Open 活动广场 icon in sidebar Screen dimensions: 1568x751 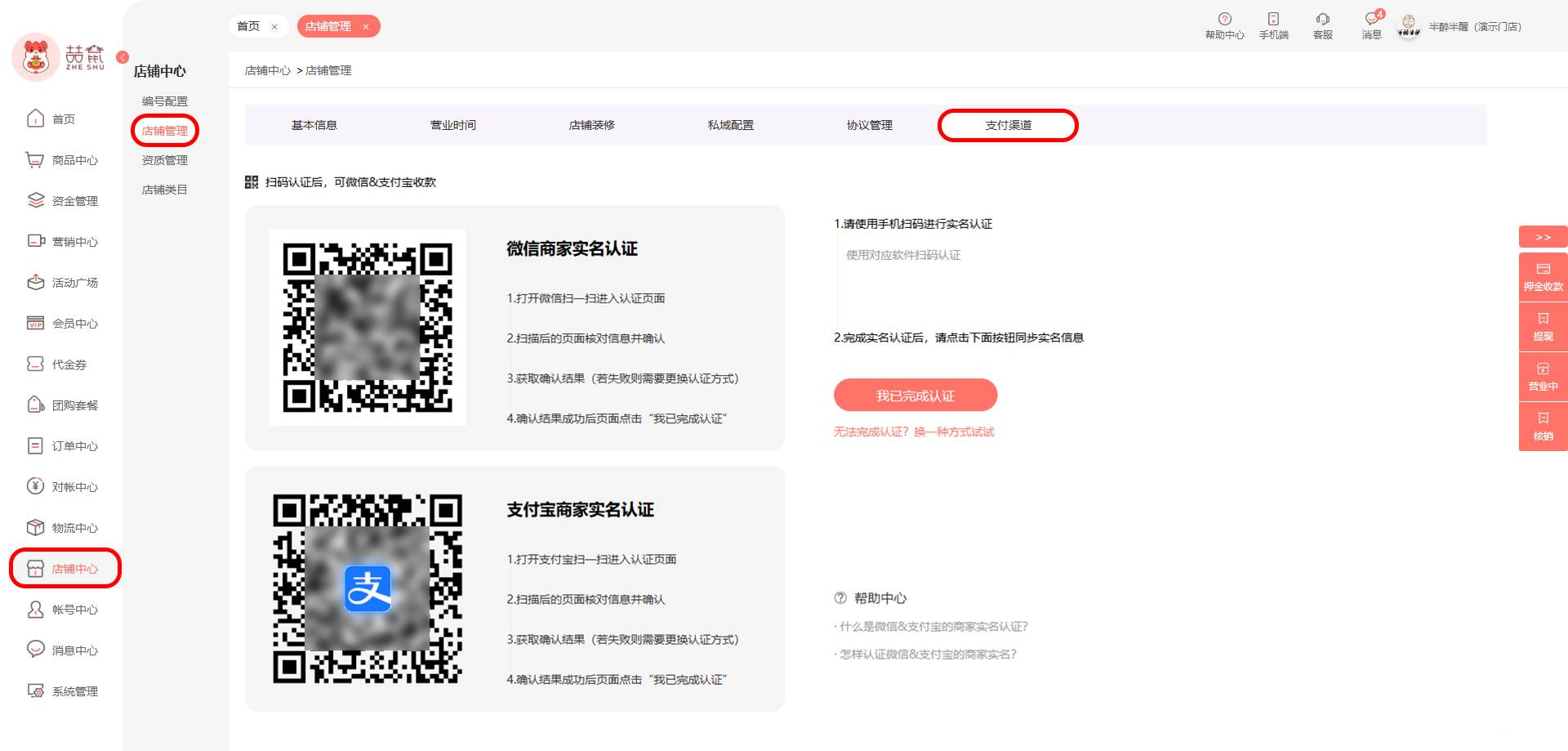coord(35,283)
